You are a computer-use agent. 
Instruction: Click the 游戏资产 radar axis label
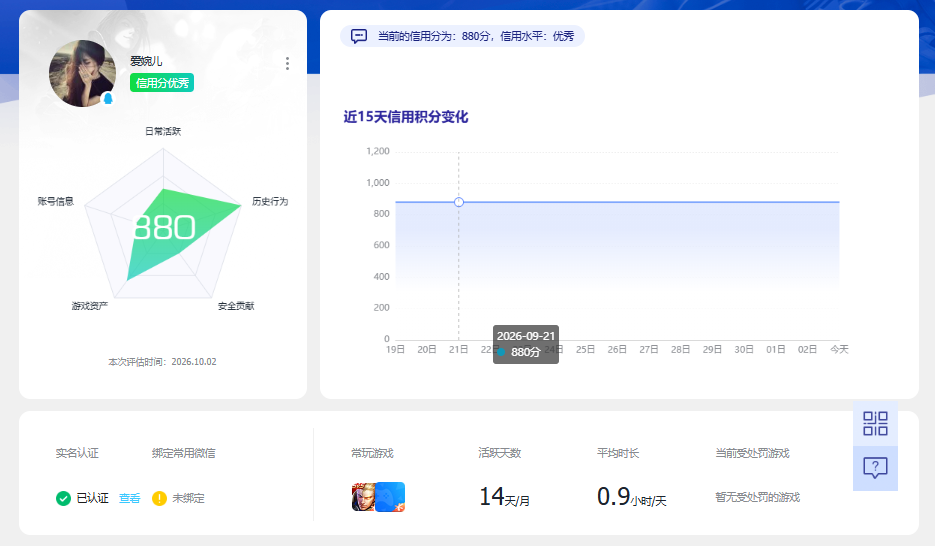pos(89,306)
